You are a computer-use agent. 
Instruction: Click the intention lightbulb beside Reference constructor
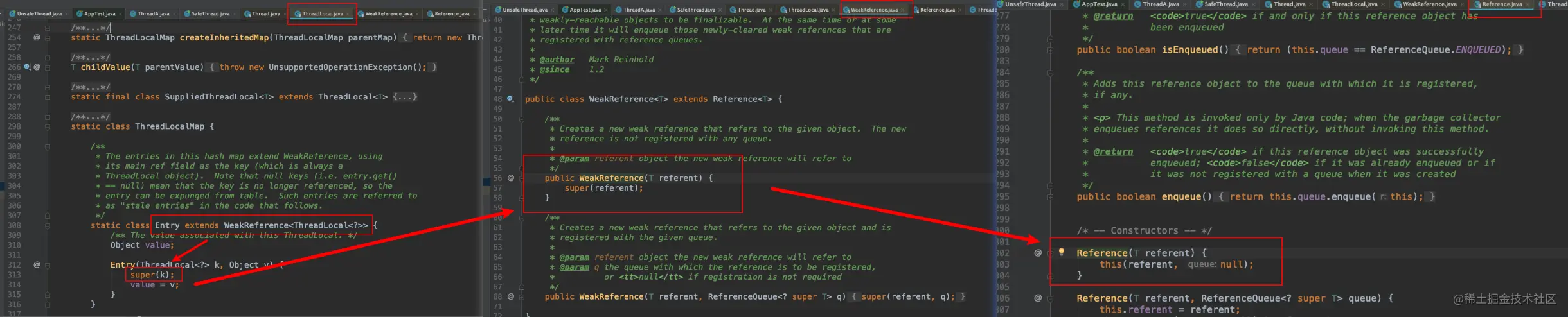[x=1062, y=252]
